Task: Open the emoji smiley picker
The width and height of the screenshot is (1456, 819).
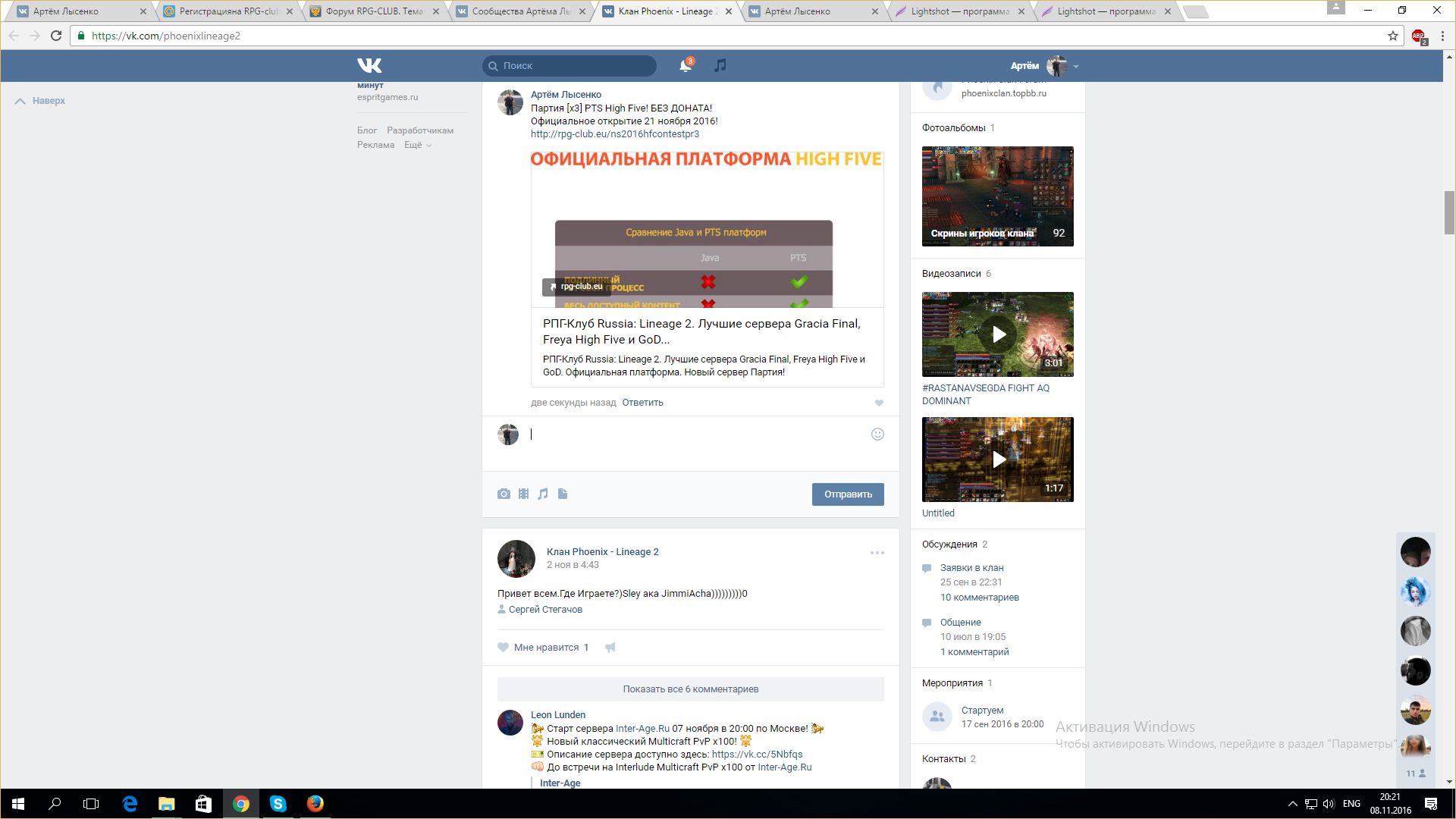Action: pyautogui.click(x=877, y=434)
